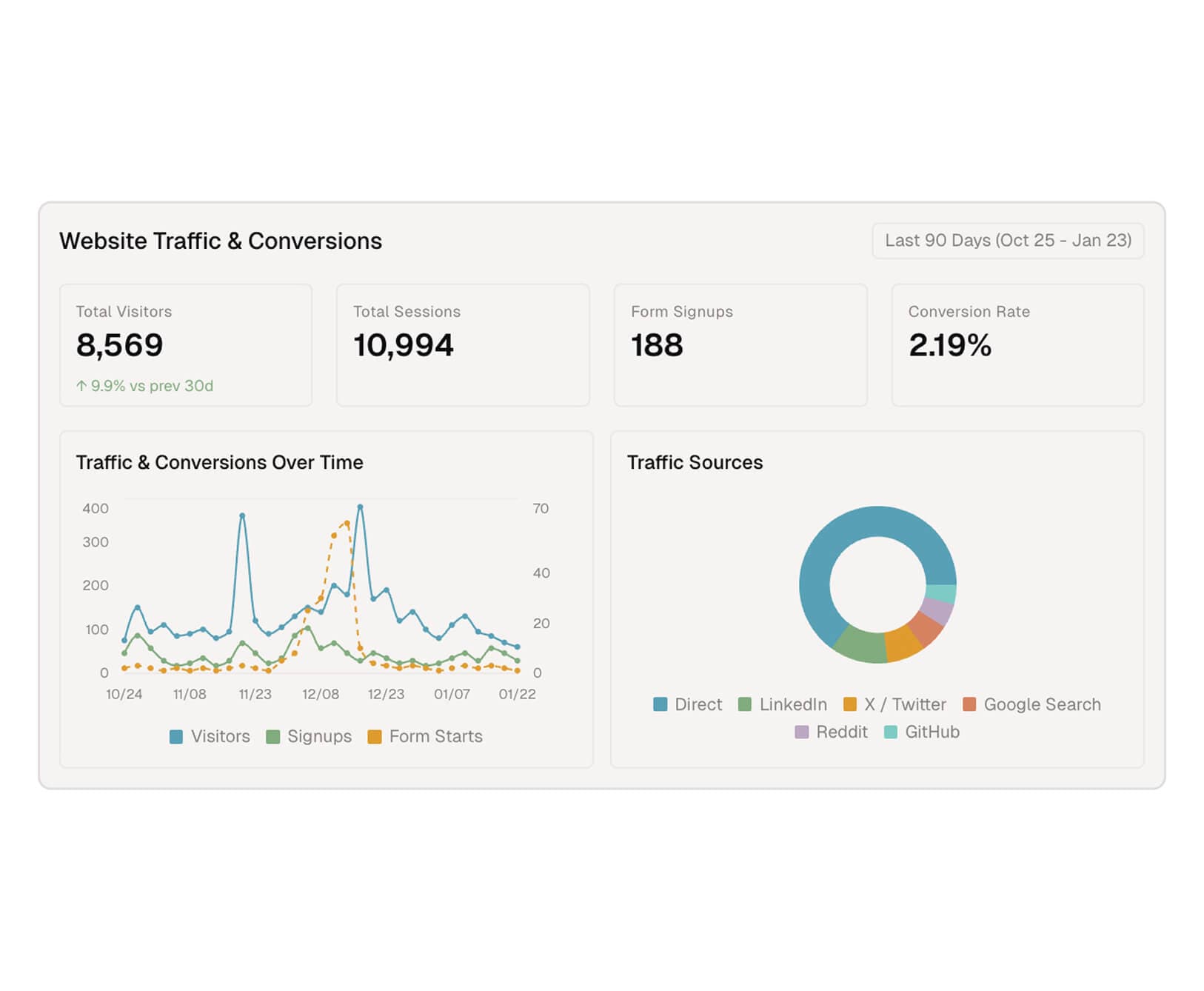Image resolution: width=1204 pixels, height=991 pixels.
Task: Click the Direct source legend swatch
Action: [659, 704]
